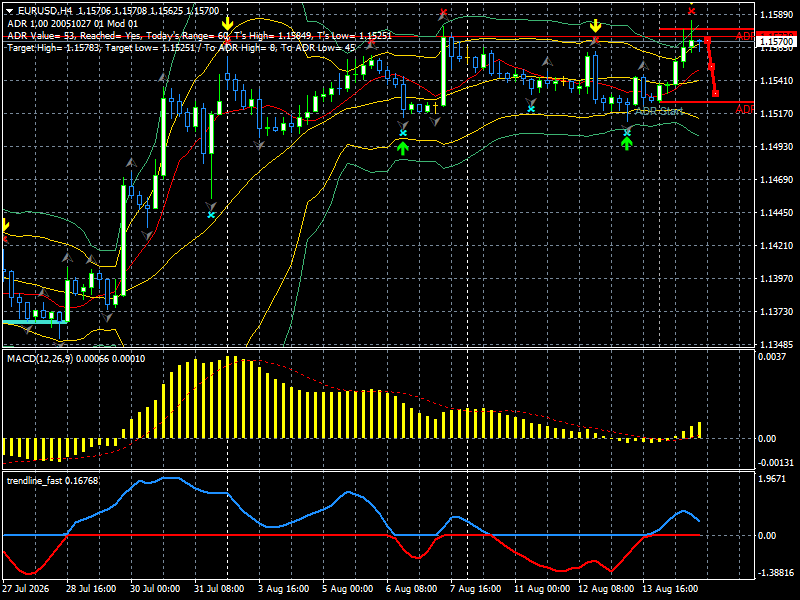Click the current price tag 1.15700

(x=777, y=41)
